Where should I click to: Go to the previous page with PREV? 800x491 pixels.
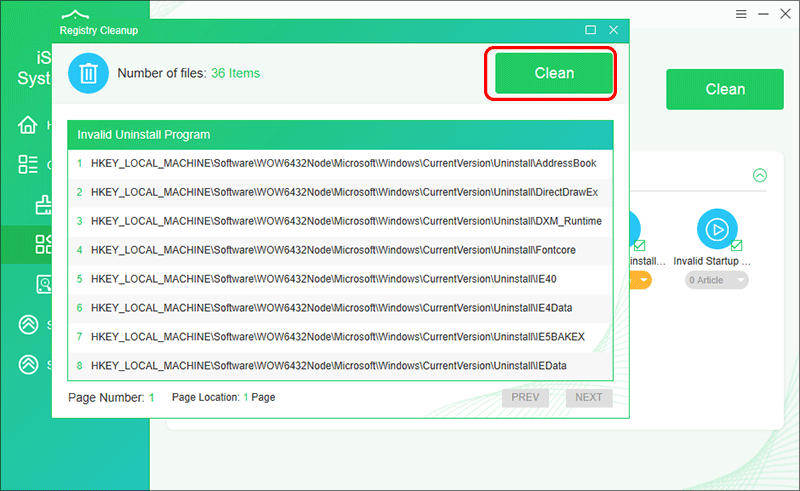pos(525,397)
